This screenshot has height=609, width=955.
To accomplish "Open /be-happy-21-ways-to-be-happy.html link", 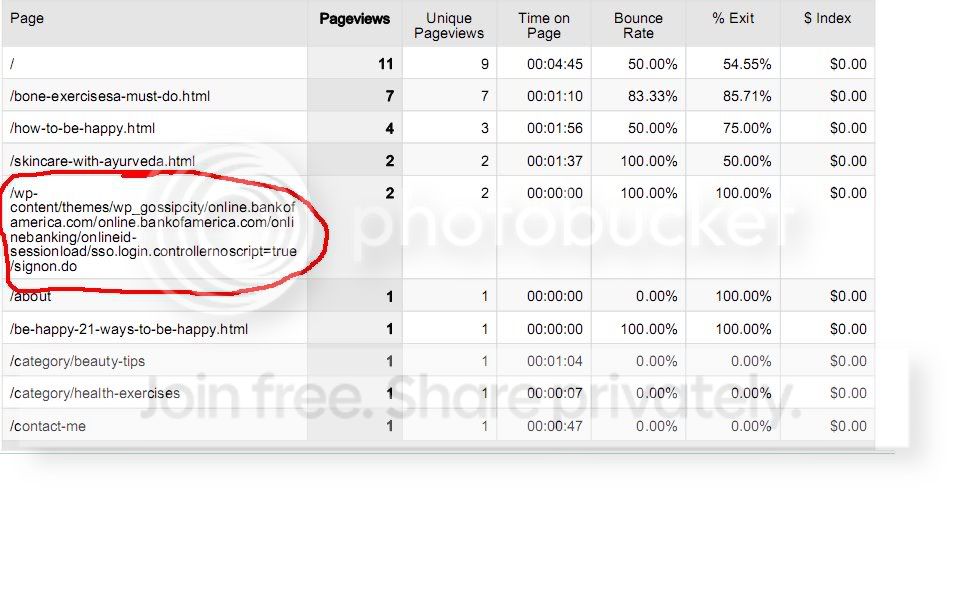I will point(129,329).
